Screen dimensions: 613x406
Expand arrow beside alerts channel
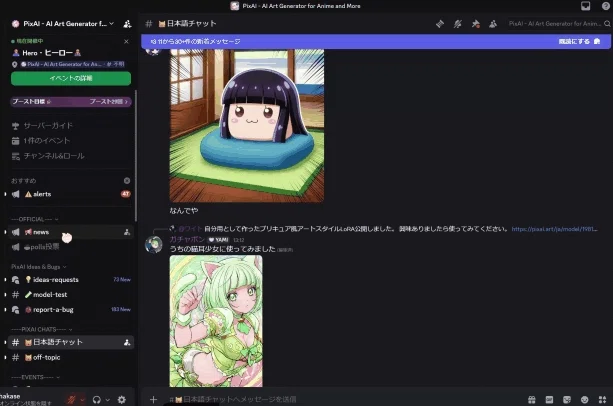(x=5, y=194)
